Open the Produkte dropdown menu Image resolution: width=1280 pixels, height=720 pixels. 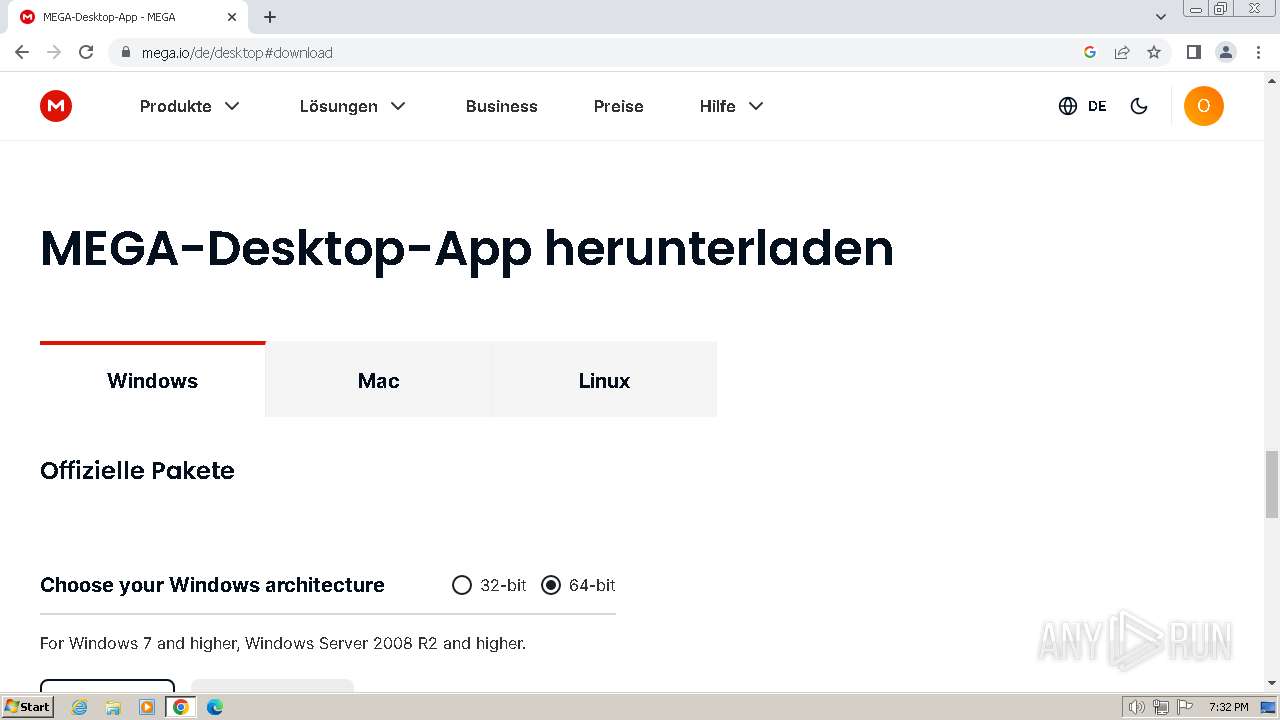pyautogui.click(x=190, y=106)
